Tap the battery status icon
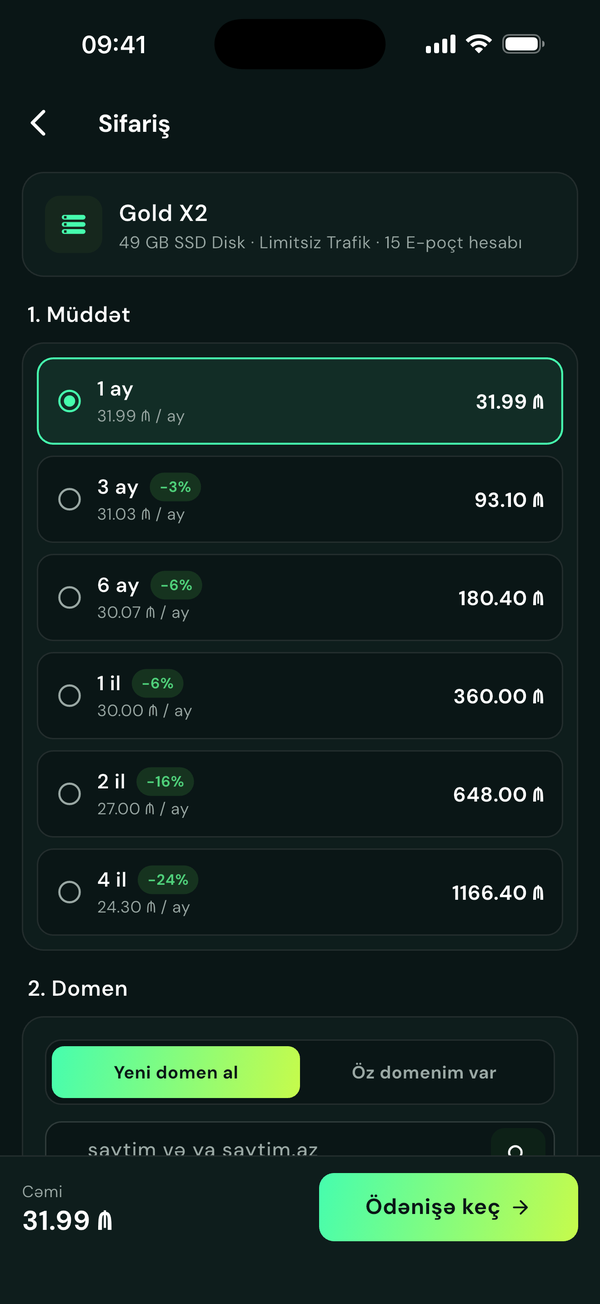 point(523,44)
